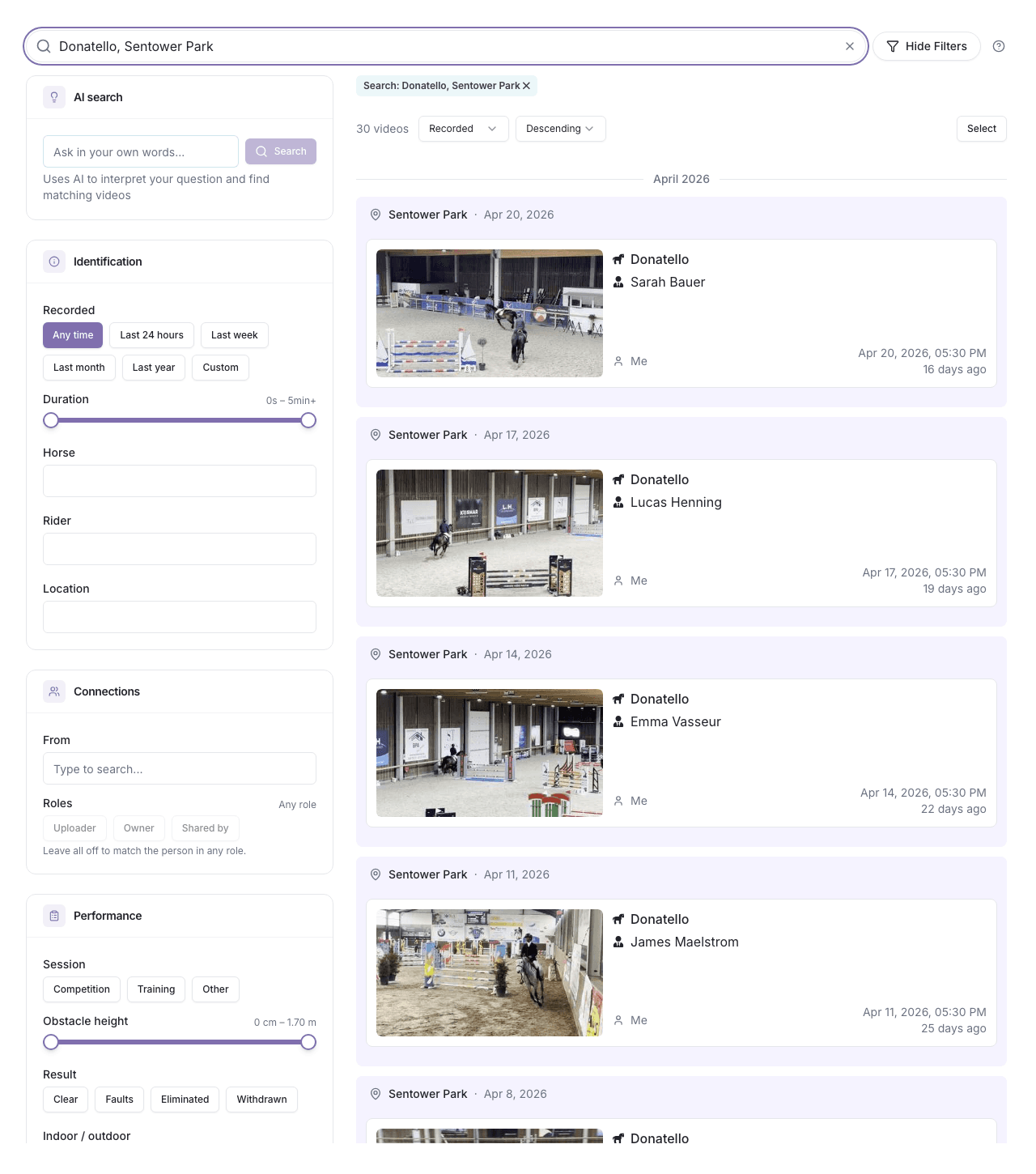Remove the 'Search: Donatello, Sentower Park' chip

(x=526, y=86)
